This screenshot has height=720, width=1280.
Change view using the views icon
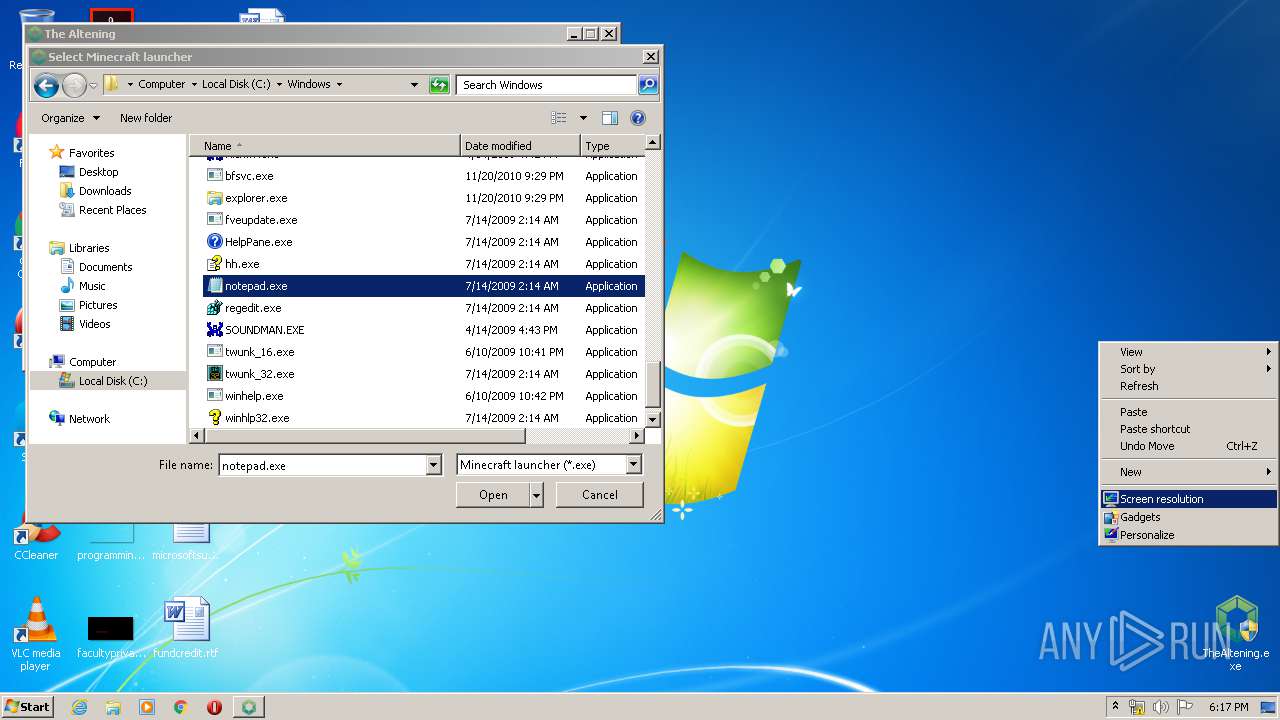pyautogui.click(x=559, y=118)
